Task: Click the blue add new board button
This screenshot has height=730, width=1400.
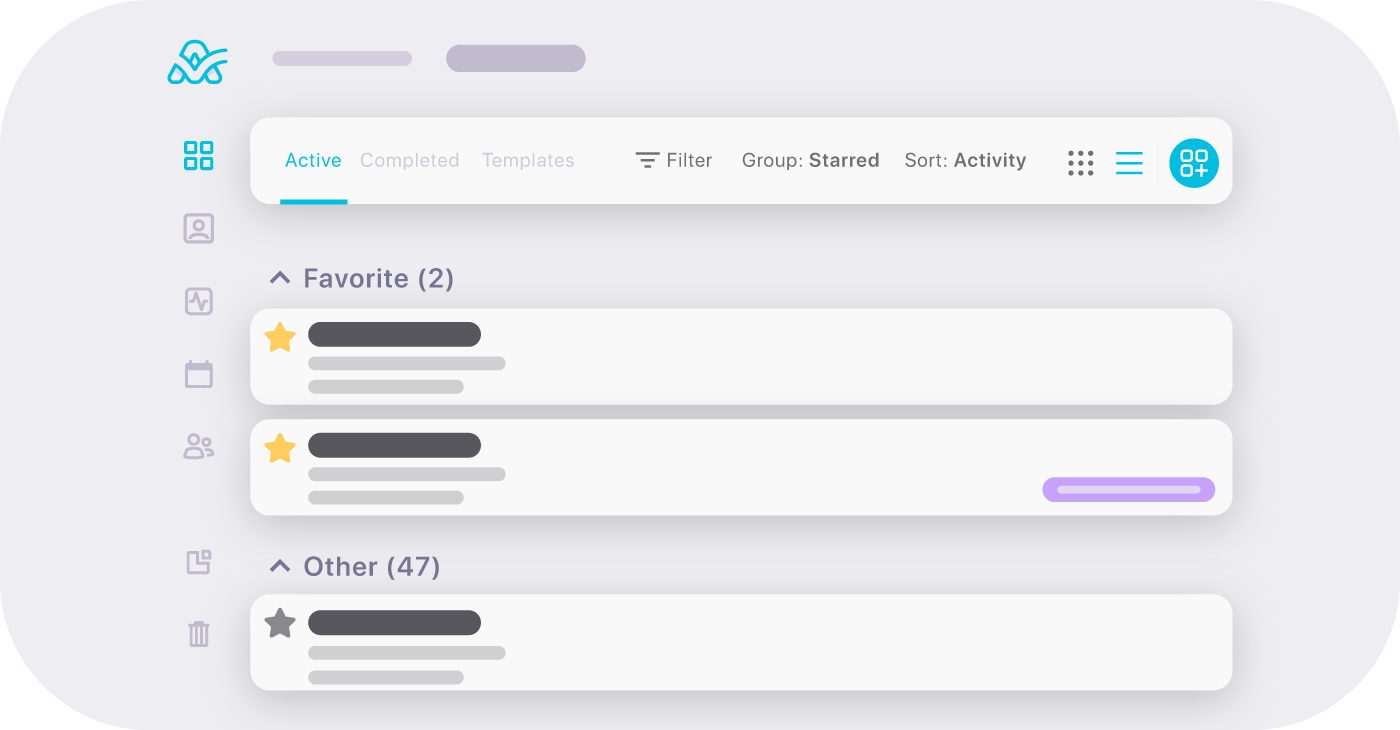Action: click(1194, 163)
